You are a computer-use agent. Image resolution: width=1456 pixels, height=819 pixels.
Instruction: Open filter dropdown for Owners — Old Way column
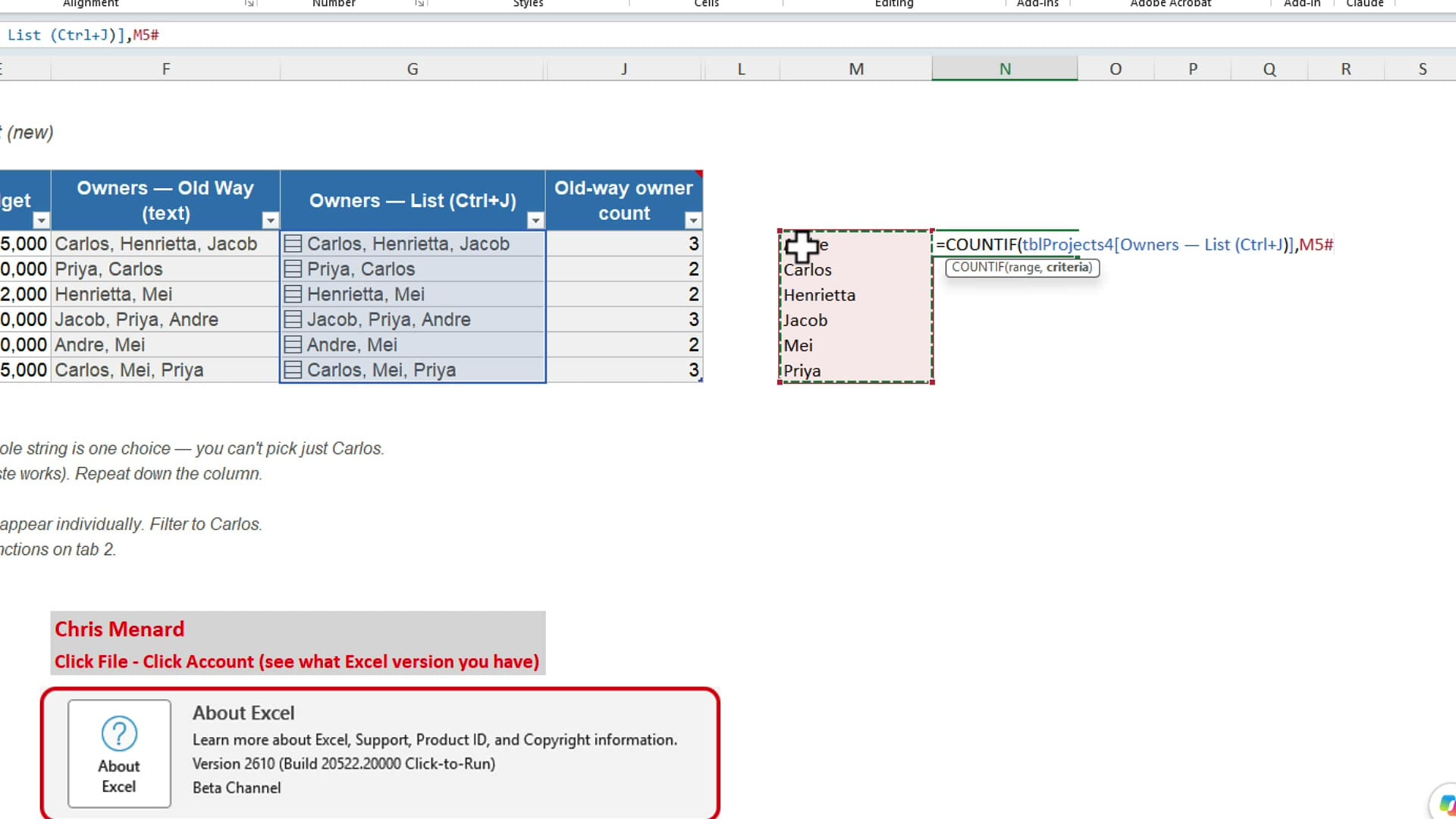[270, 221]
